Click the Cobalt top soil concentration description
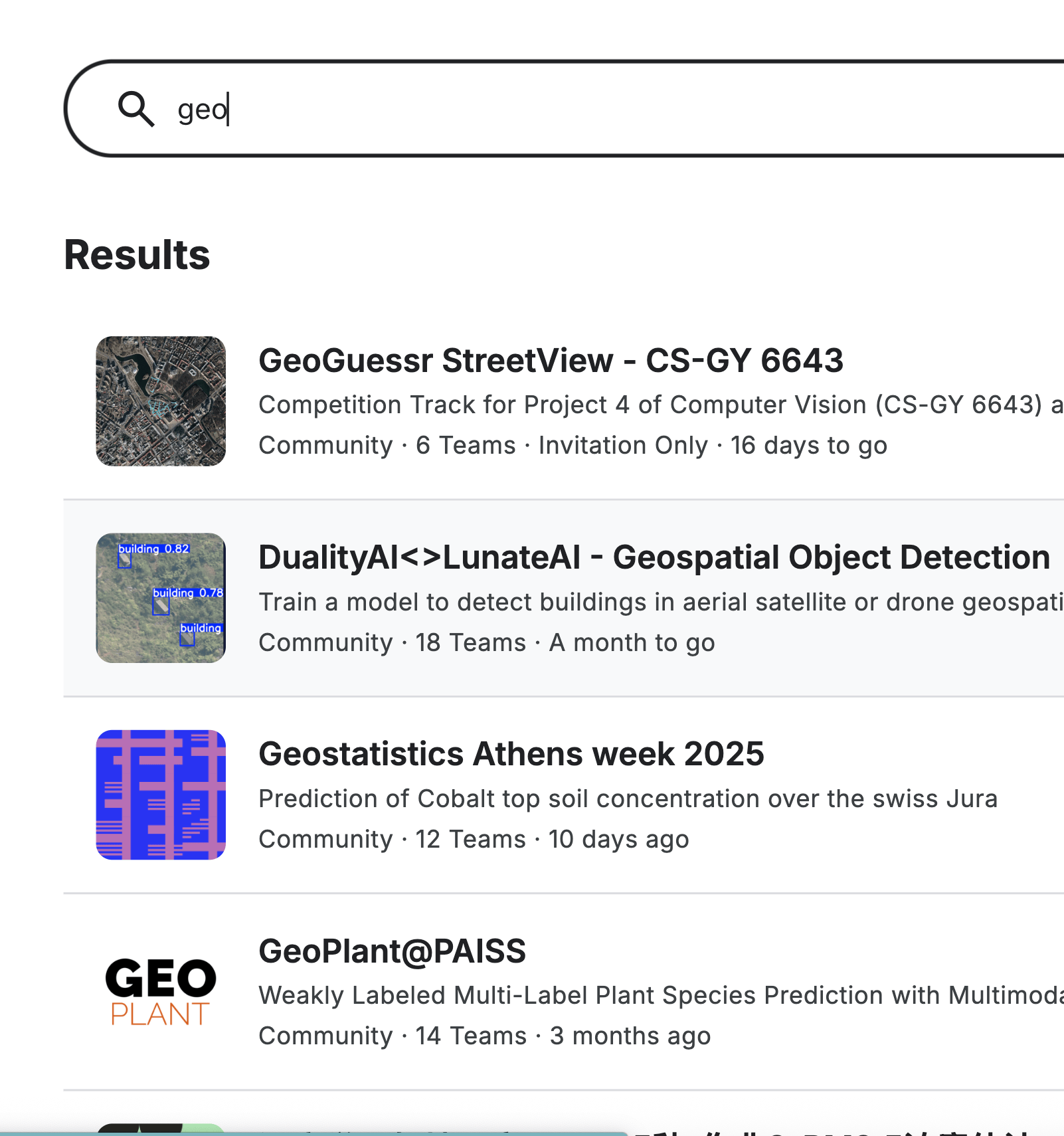Screen dimensions: 1064x1136 628,799
